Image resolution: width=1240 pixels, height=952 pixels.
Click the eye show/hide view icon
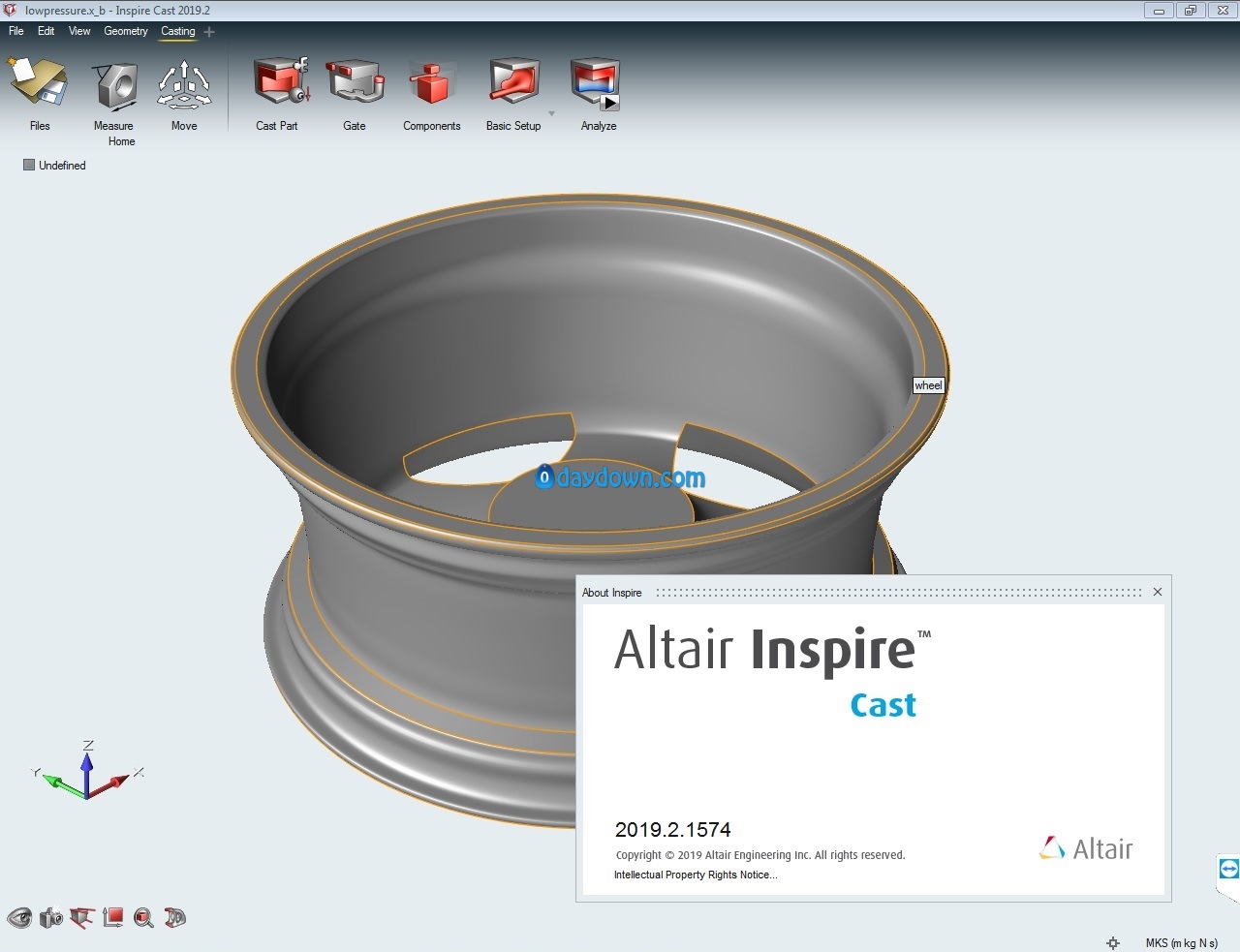19,917
